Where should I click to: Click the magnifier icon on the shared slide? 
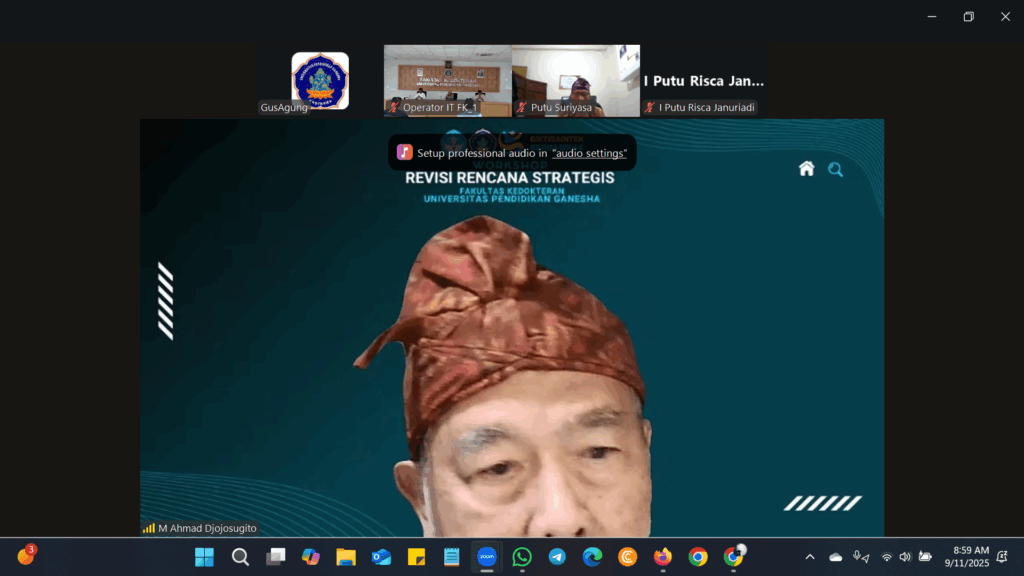coord(835,170)
